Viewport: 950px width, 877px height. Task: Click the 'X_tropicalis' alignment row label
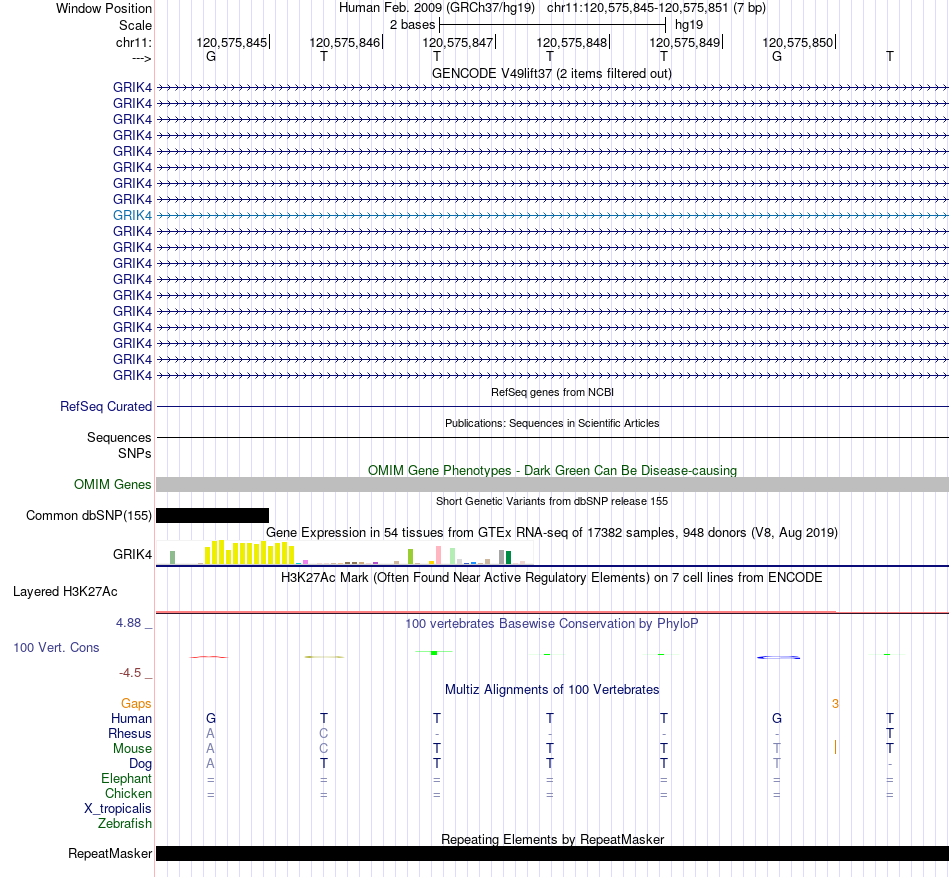tap(118, 809)
